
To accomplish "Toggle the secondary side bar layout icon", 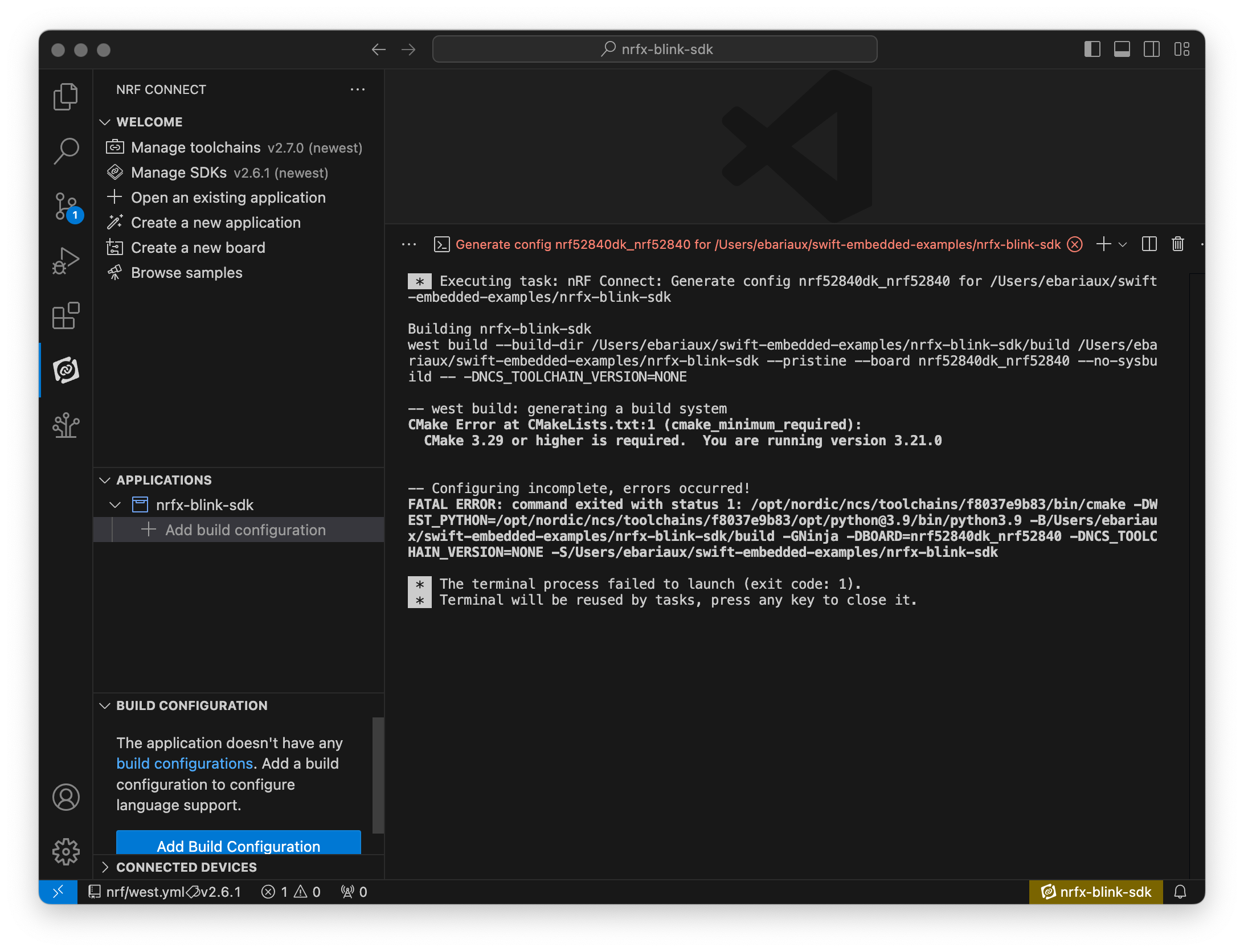I will pyautogui.click(x=1151, y=50).
